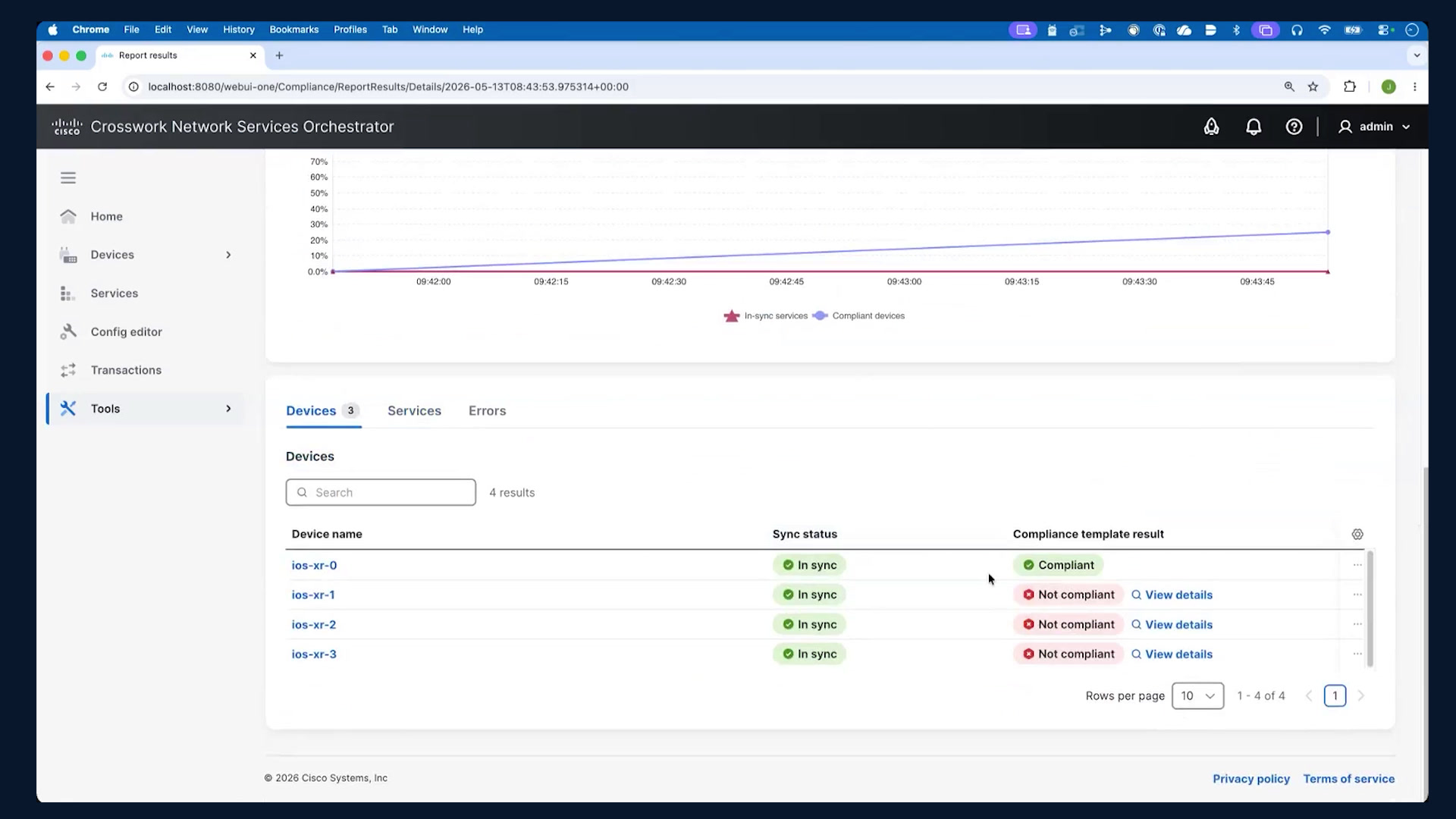The image size is (1456, 819).
Task: Open browser zoom magnifier icon
Action: point(1289,86)
